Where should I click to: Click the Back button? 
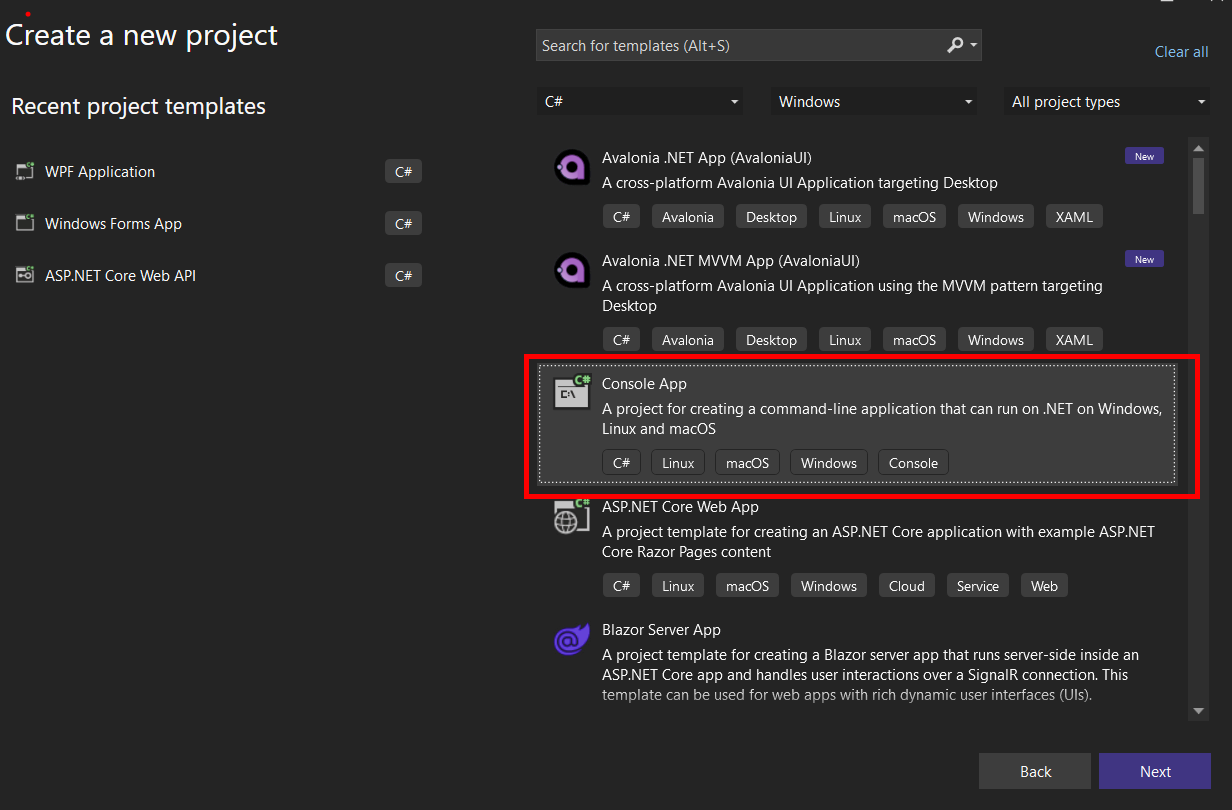[1035, 771]
